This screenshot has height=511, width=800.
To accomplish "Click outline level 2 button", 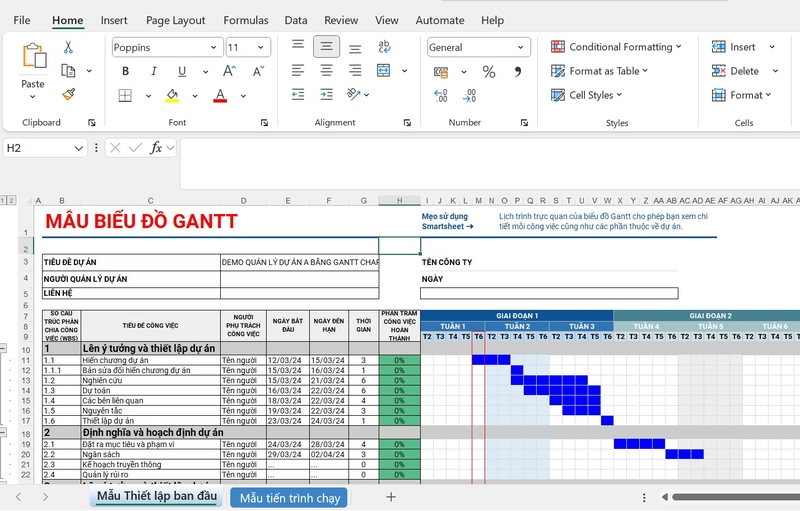I will pyautogui.click(x=11, y=200).
